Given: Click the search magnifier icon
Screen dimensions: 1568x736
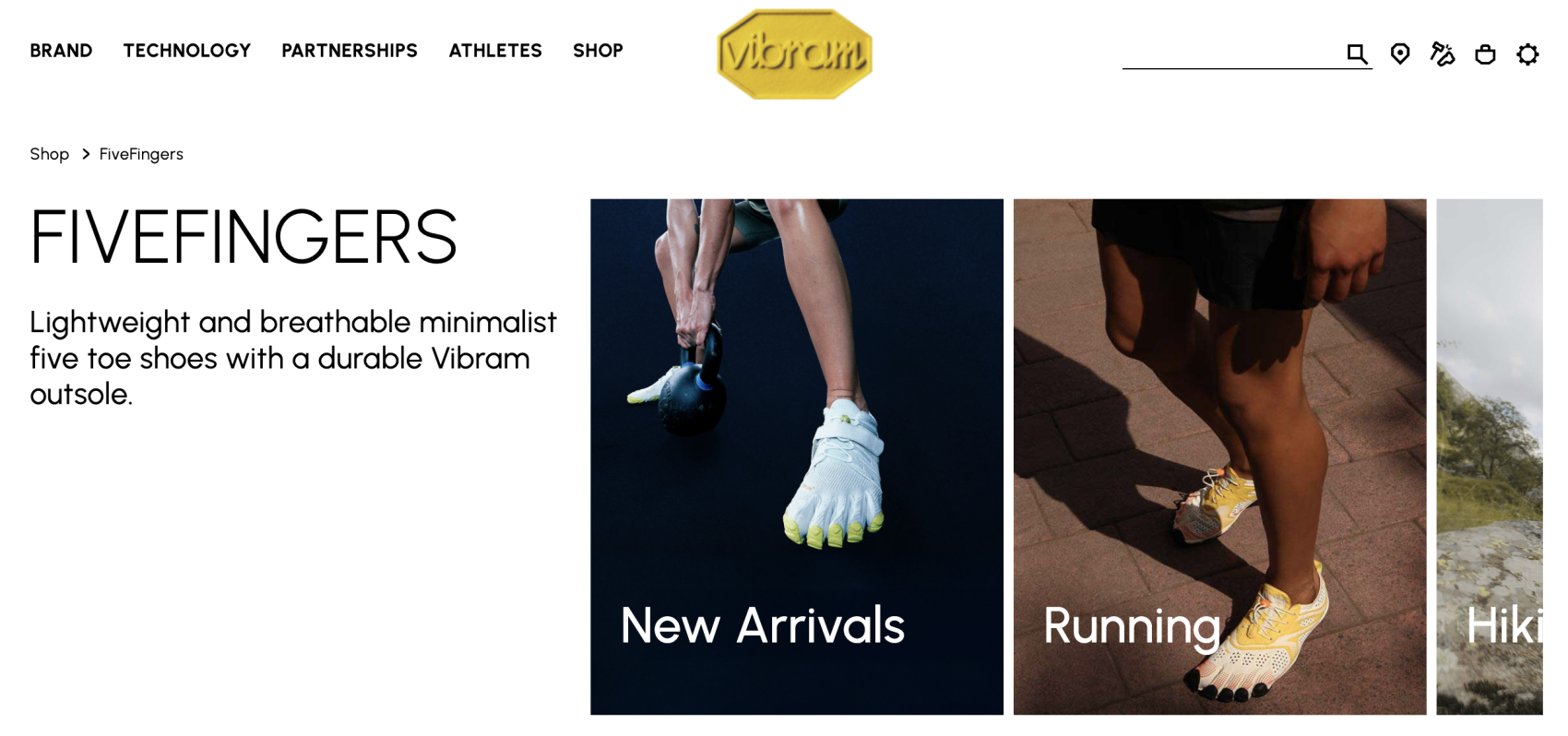Looking at the screenshot, I should point(1356,53).
